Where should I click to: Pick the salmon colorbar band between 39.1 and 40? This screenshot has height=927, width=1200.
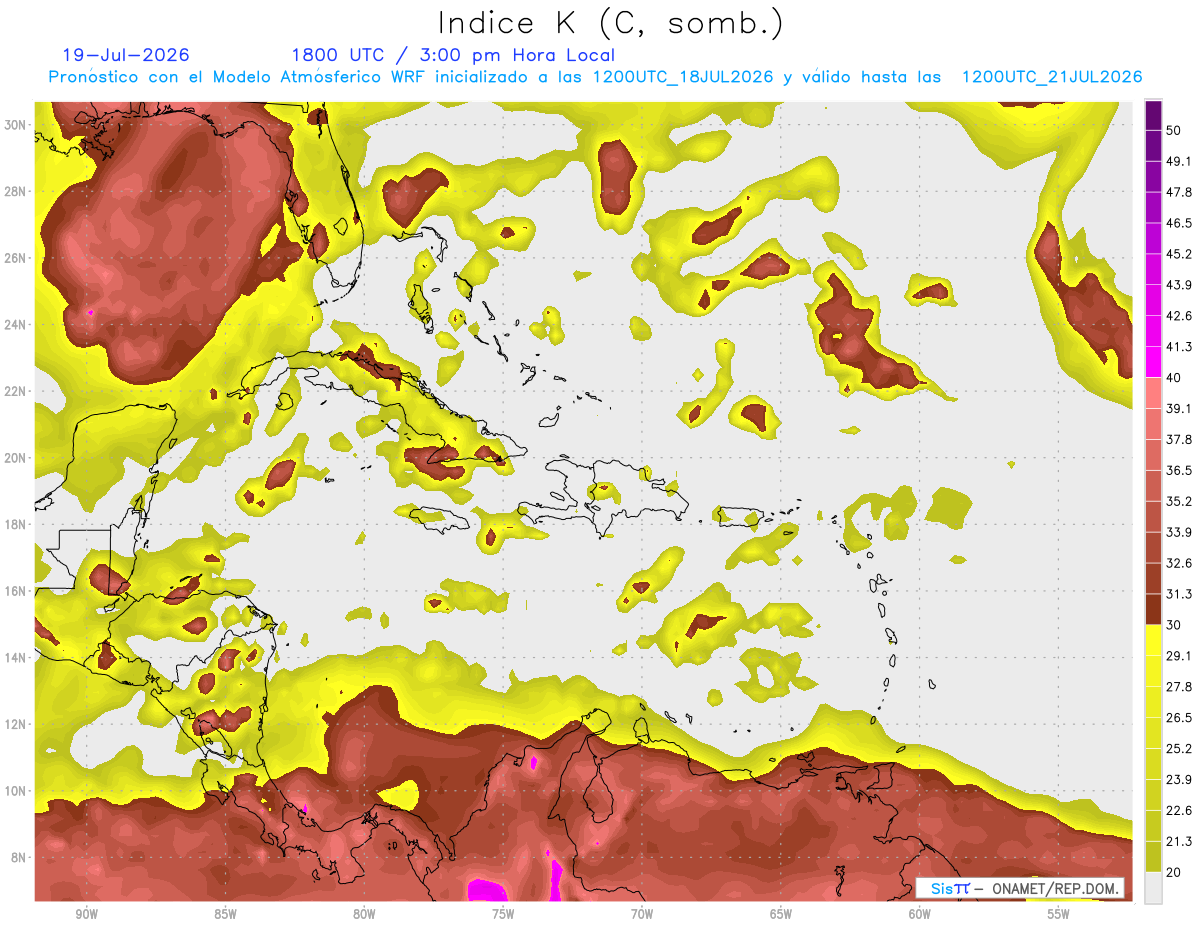(1154, 393)
